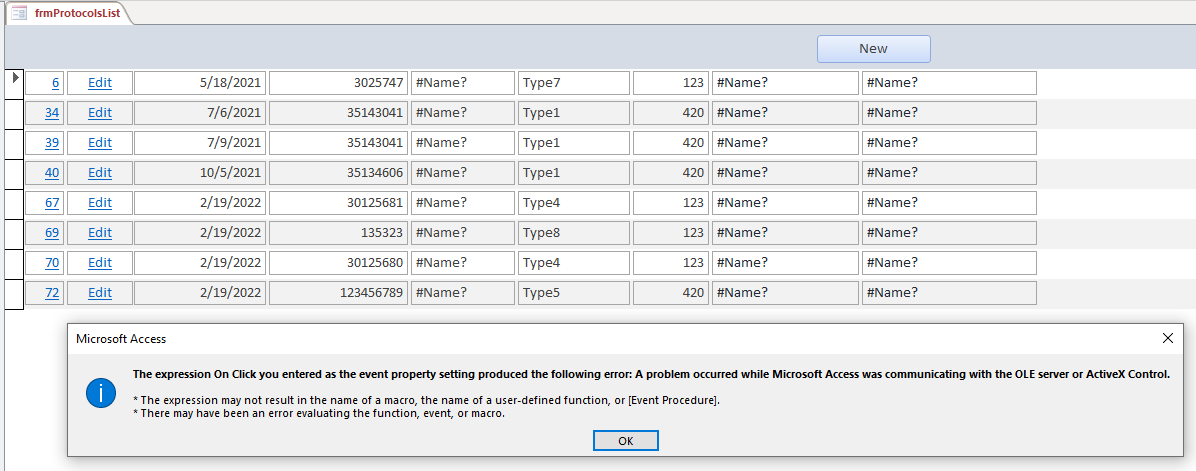
Task: Click the blue information icon in dialog
Action: [x=101, y=393]
